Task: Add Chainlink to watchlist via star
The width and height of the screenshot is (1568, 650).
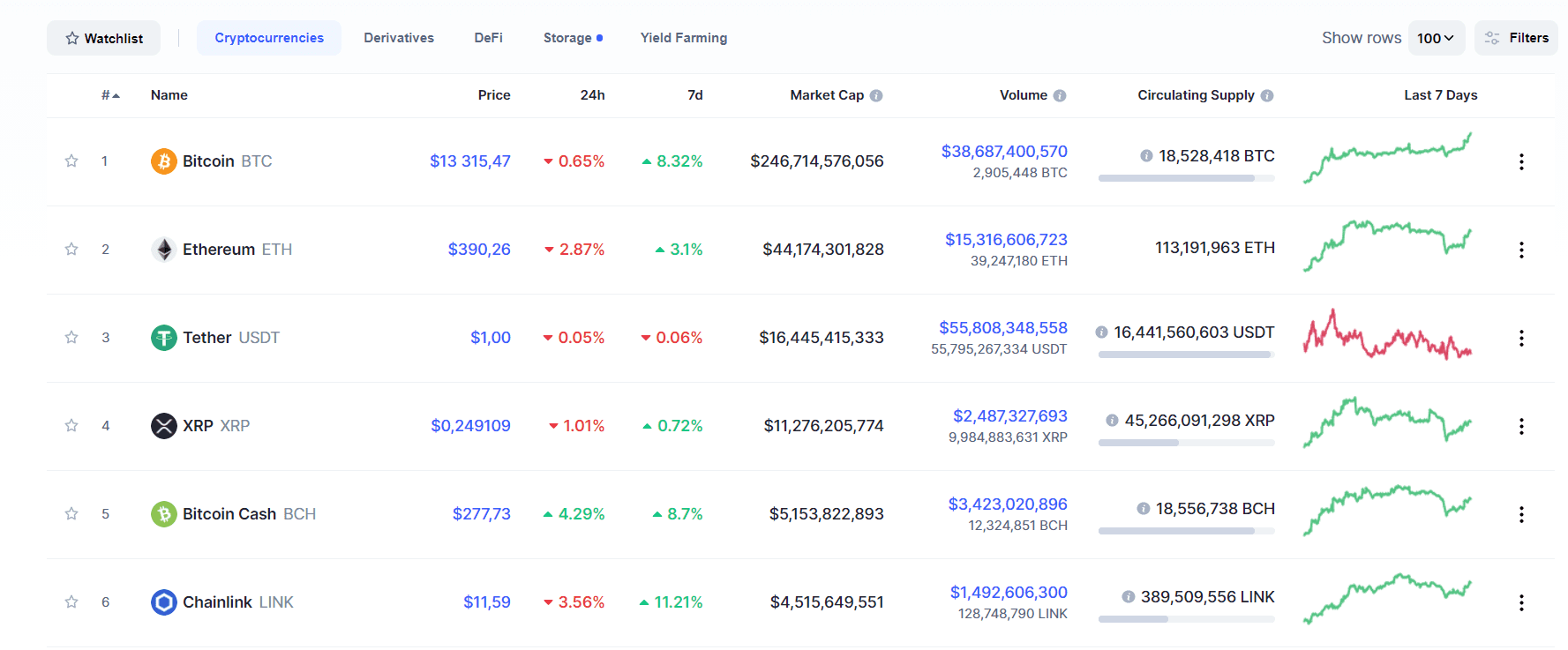Action: [71, 601]
